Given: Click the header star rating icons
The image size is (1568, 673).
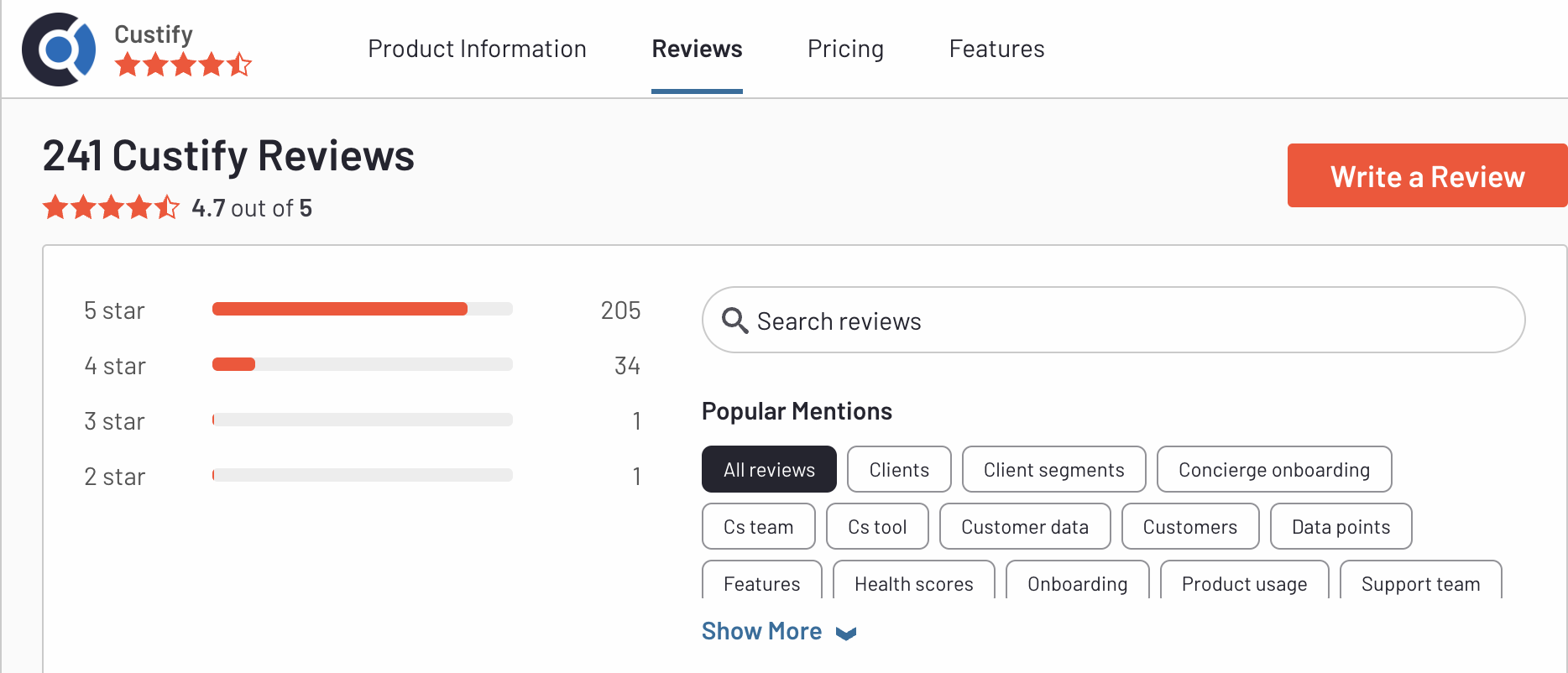Looking at the screenshot, I should point(183,65).
